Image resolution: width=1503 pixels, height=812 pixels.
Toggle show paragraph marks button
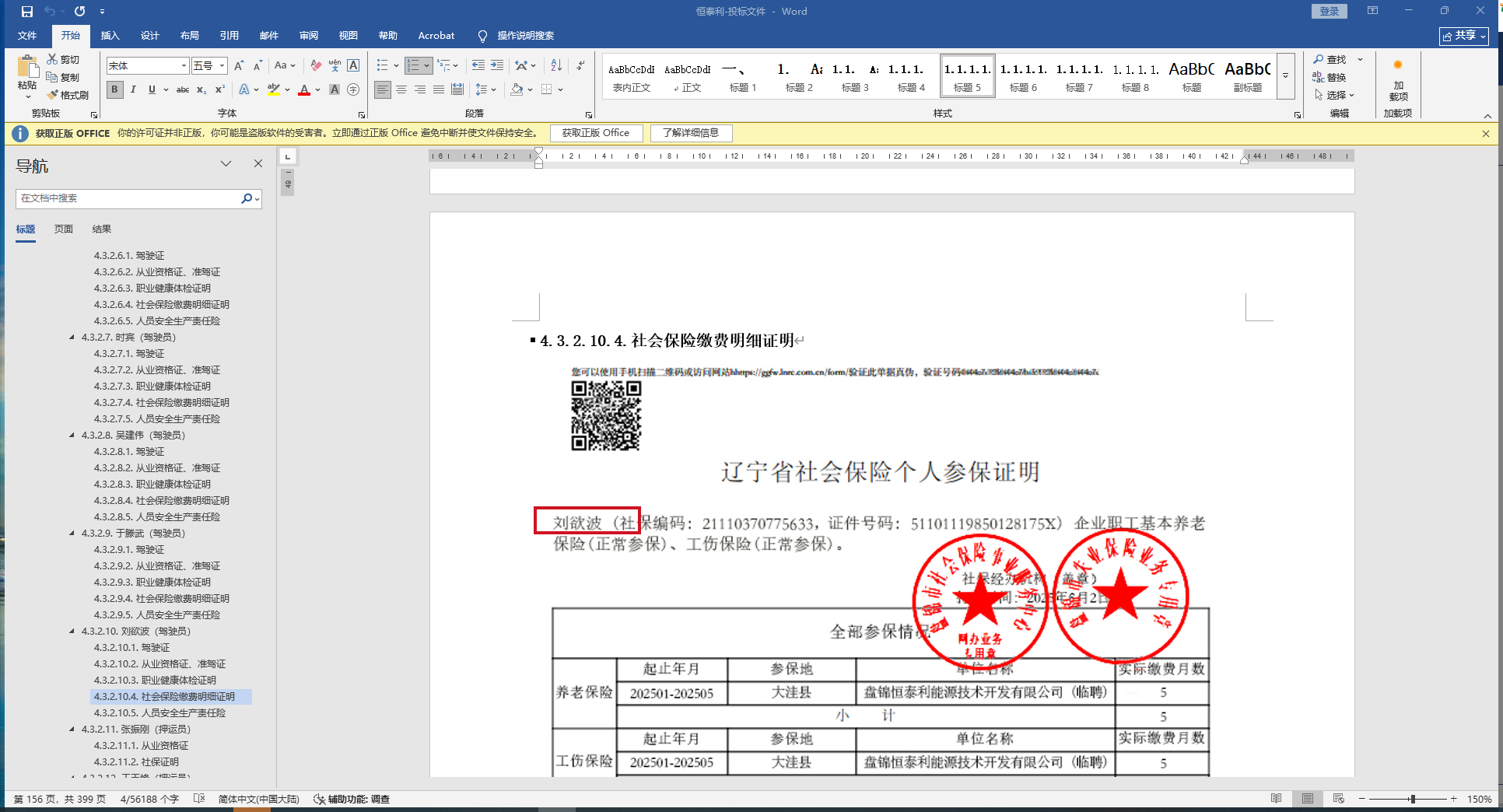580,65
